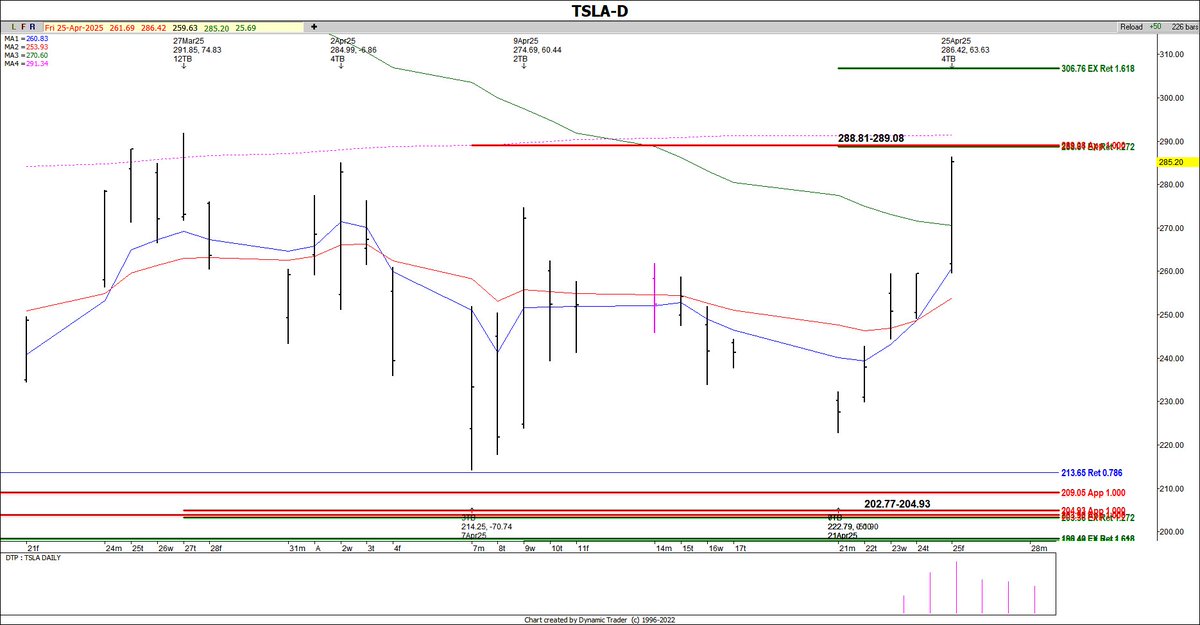The height and width of the screenshot is (625, 1200).
Task: Click the tallest magenta DTP histogram bar
Action: (956, 588)
